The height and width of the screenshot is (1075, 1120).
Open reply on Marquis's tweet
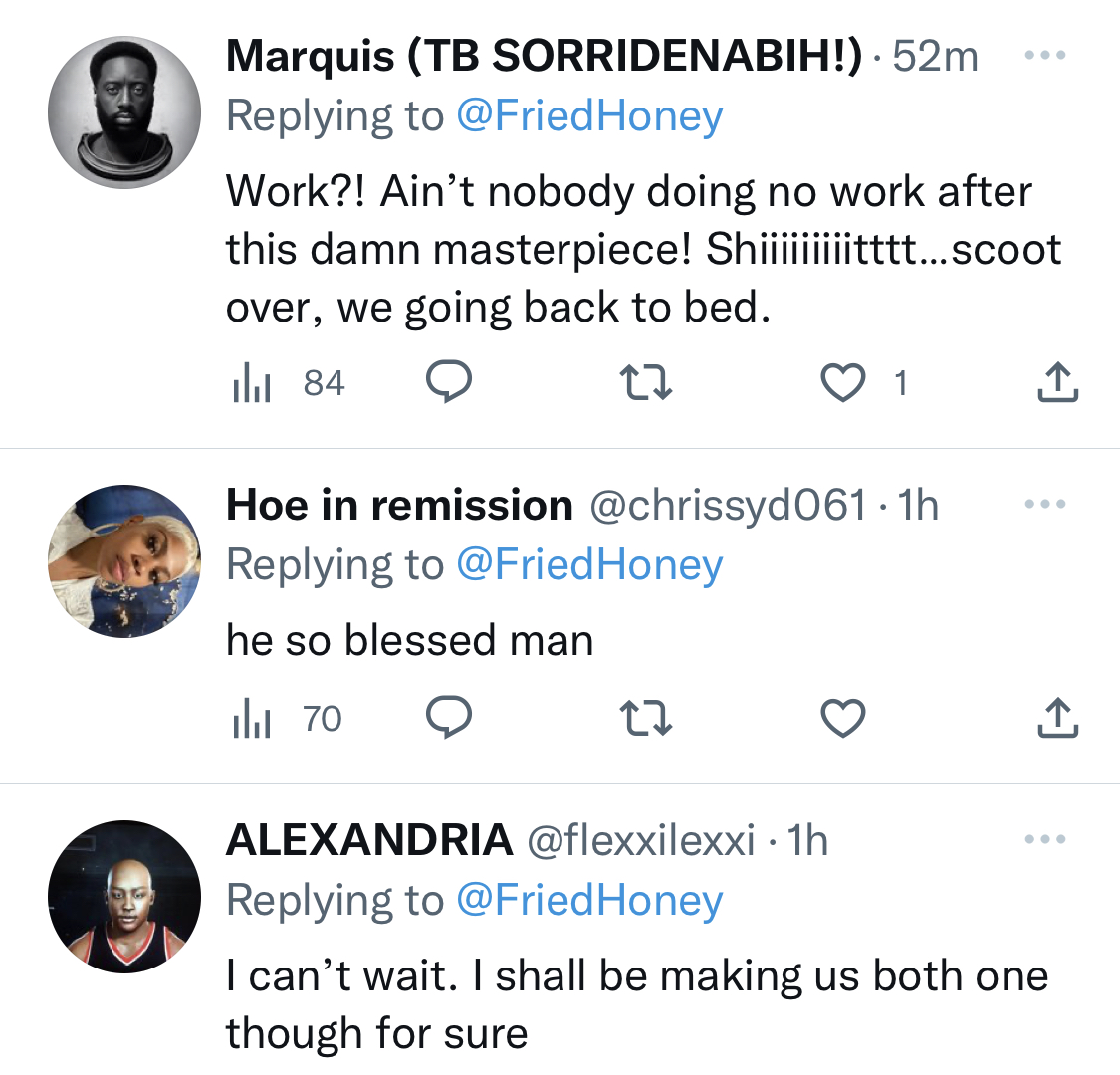(x=449, y=382)
